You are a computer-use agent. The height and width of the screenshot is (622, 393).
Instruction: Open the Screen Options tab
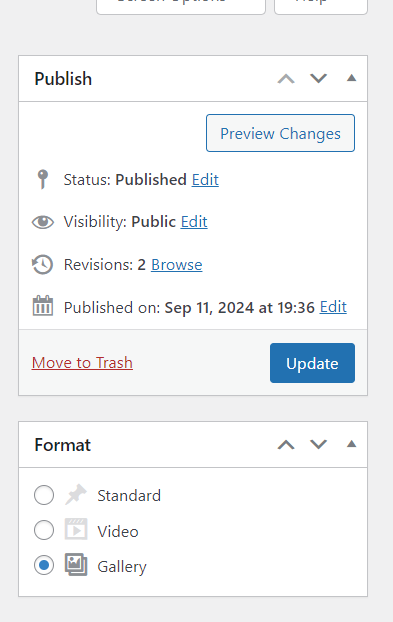point(181,6)
